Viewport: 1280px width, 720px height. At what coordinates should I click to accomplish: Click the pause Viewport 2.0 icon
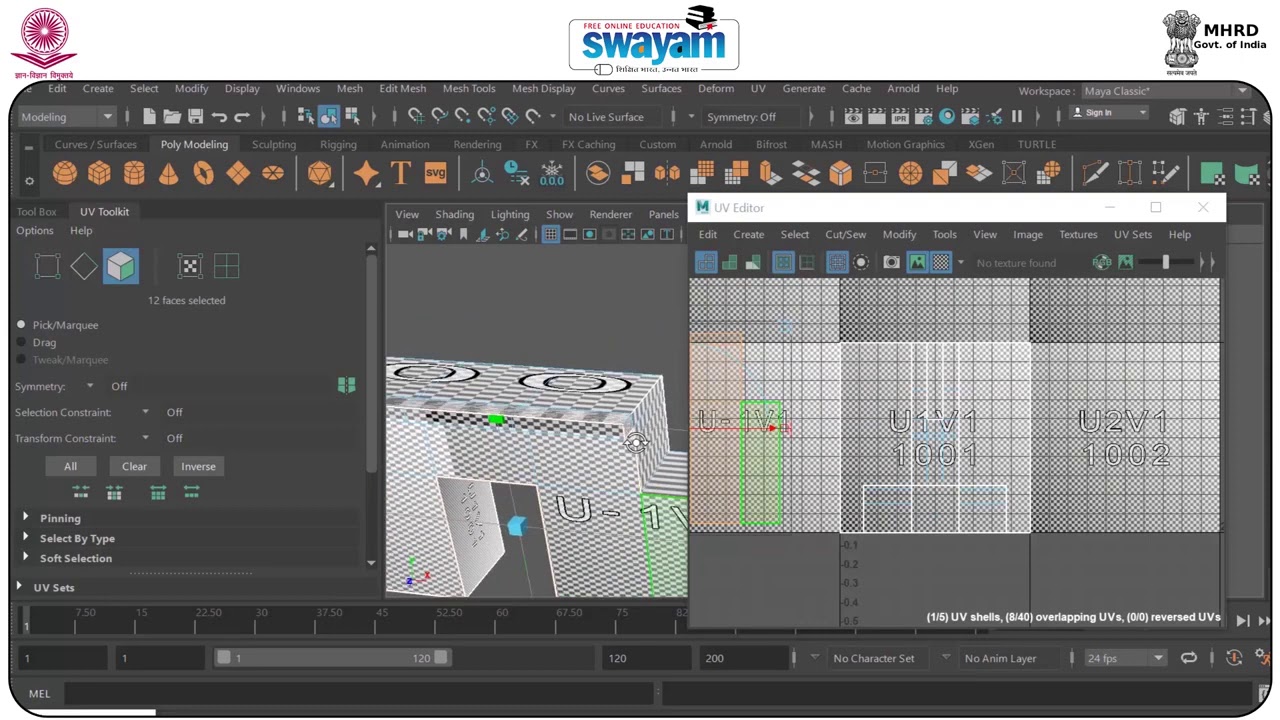(1017, 117)
